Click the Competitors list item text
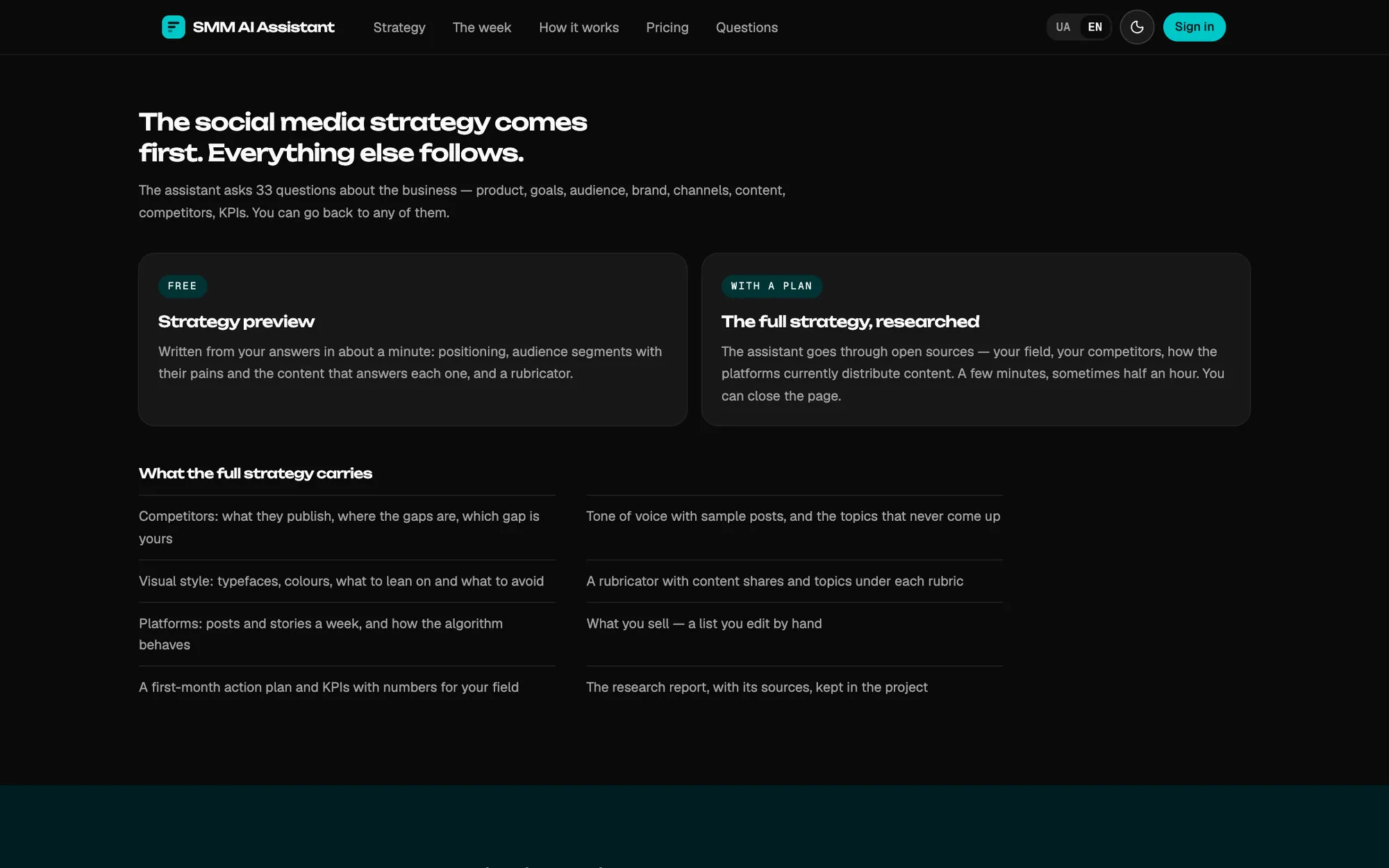Image resolution: width=1389 pixels, height=868 pixels. 339,528
